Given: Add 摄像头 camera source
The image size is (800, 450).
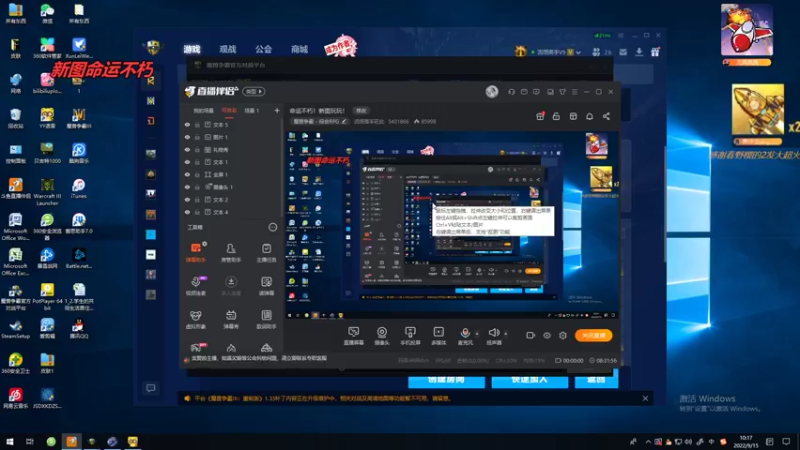Looking at the screenshot, I should (x=382, y=336).
